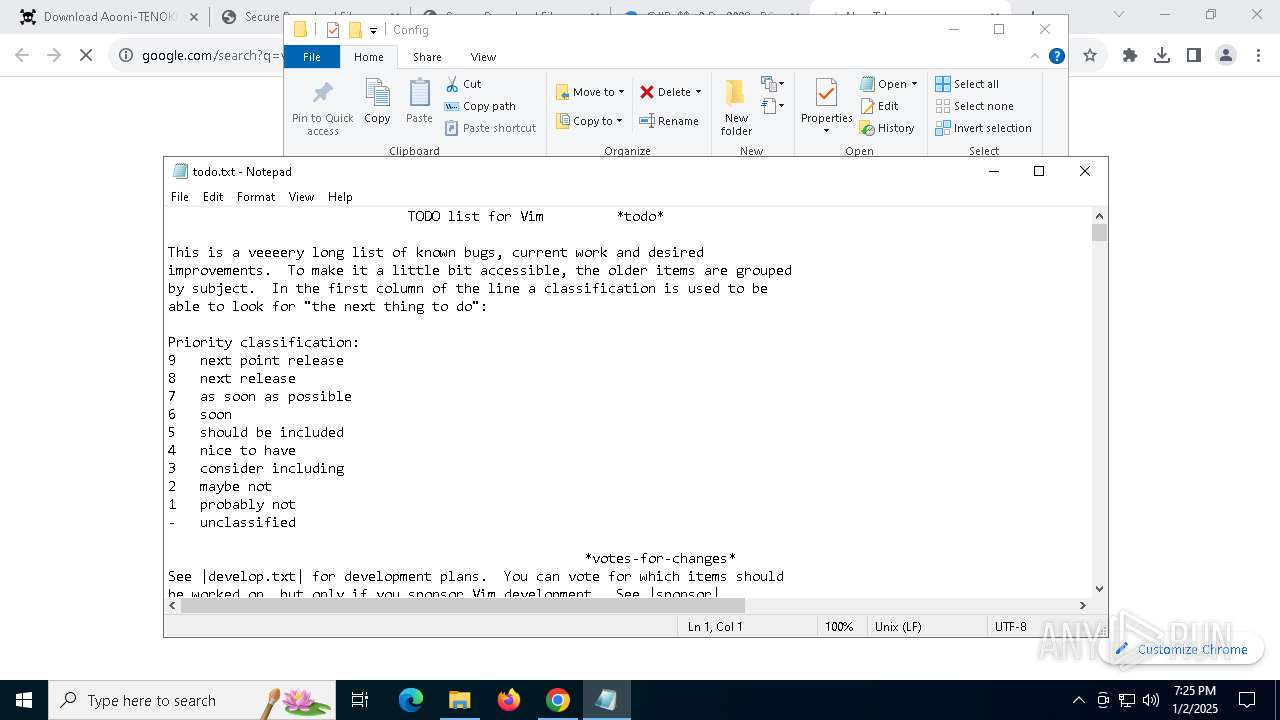Switch to Chrome on taskbar
Image resolution: width=1280 pixels, height=720 pixels.
click(x=558, y=700)
